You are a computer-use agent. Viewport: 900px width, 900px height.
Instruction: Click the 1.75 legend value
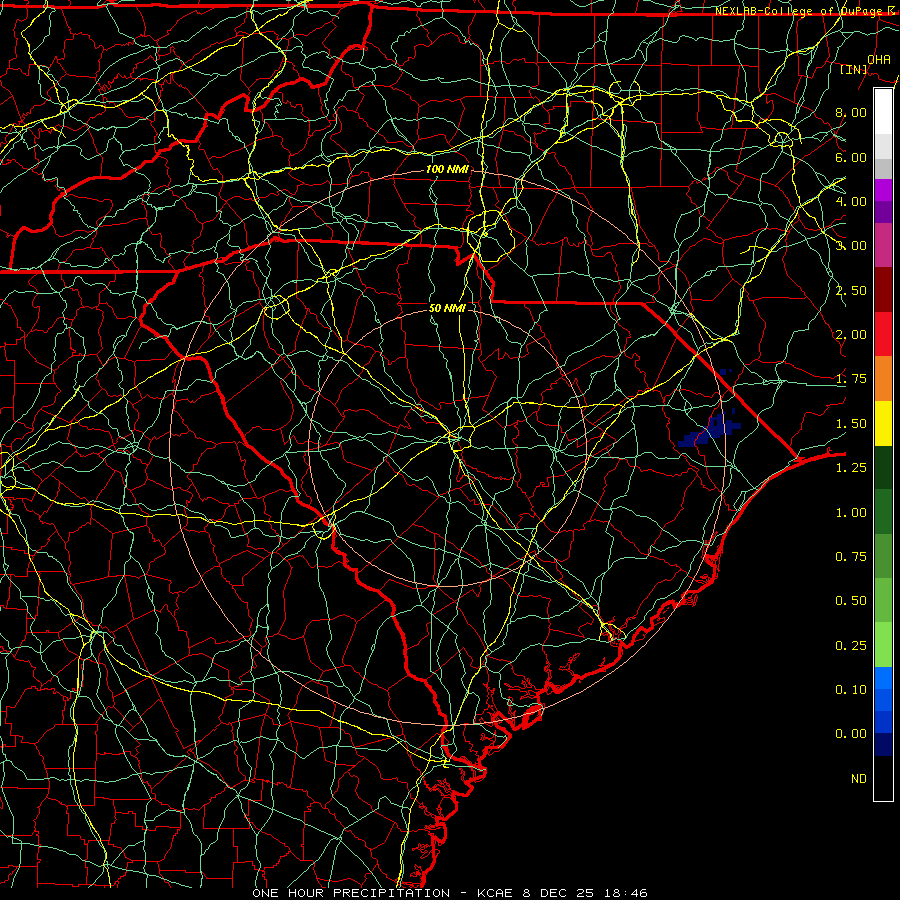[x=851, y=379]
